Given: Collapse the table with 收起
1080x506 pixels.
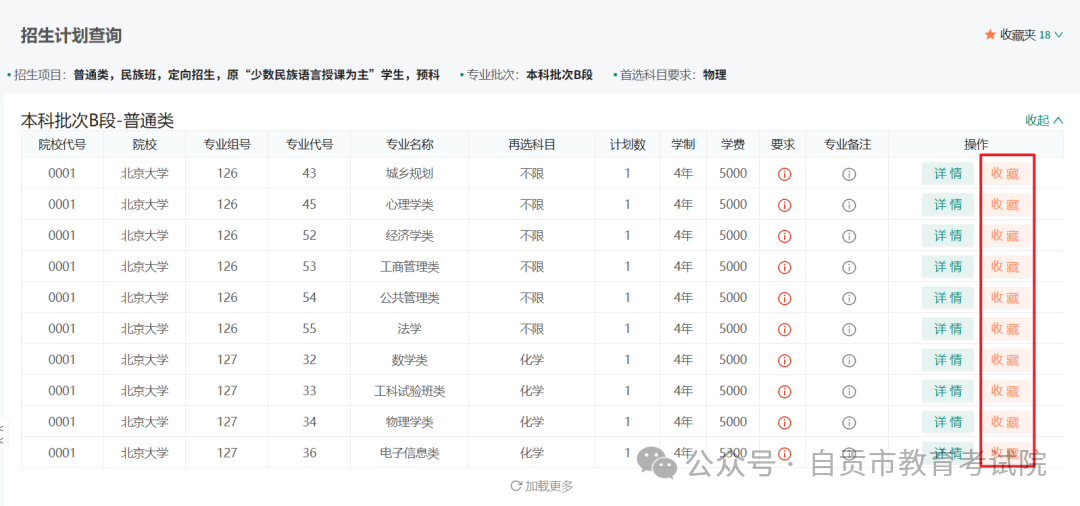Looking at the screenshot, I should pos(1044,120).
